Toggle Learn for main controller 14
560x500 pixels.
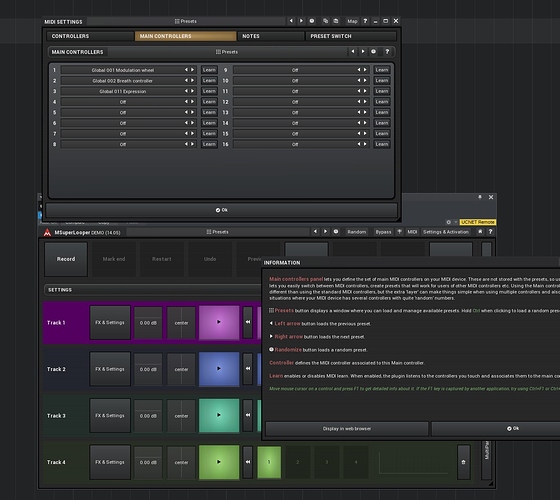pos(381,123)
